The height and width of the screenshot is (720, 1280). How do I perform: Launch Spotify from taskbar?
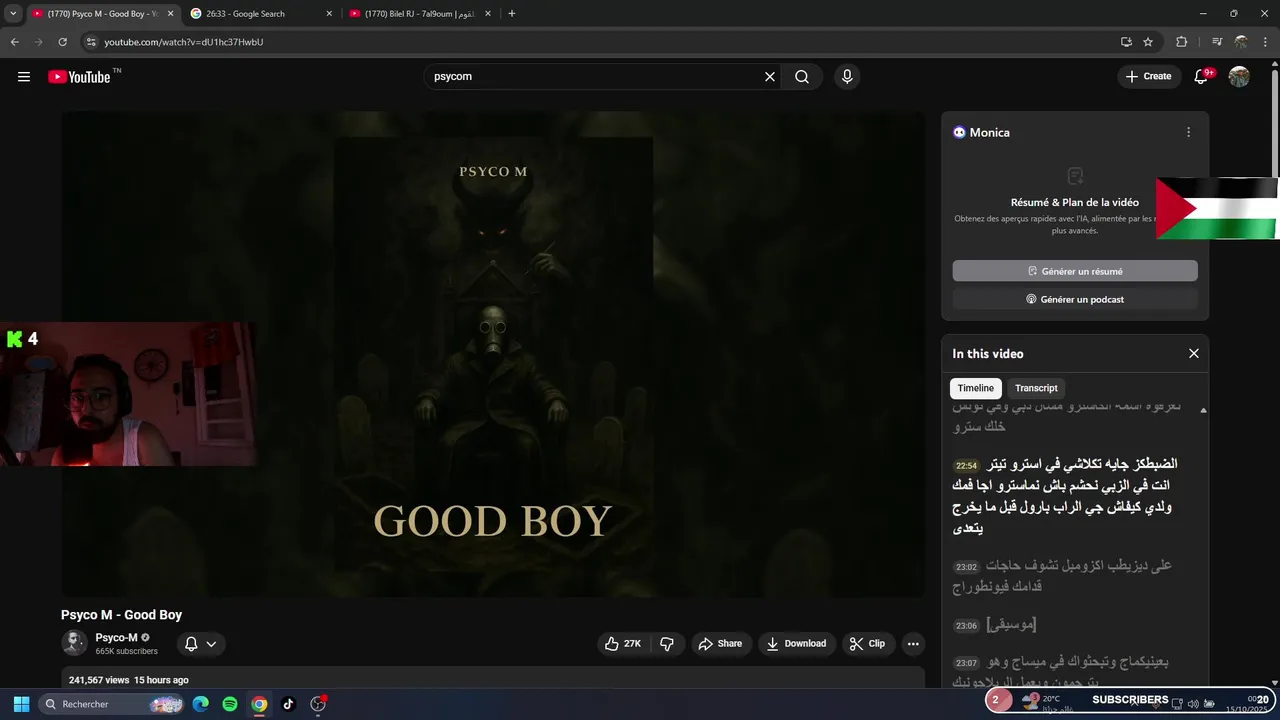point(230,704)
